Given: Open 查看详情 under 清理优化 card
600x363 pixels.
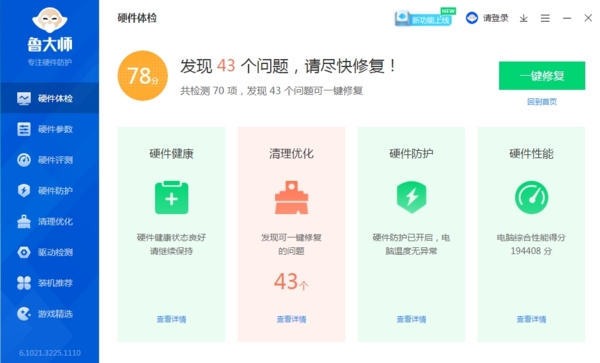Looking at the screenshot, I should 292,319.
